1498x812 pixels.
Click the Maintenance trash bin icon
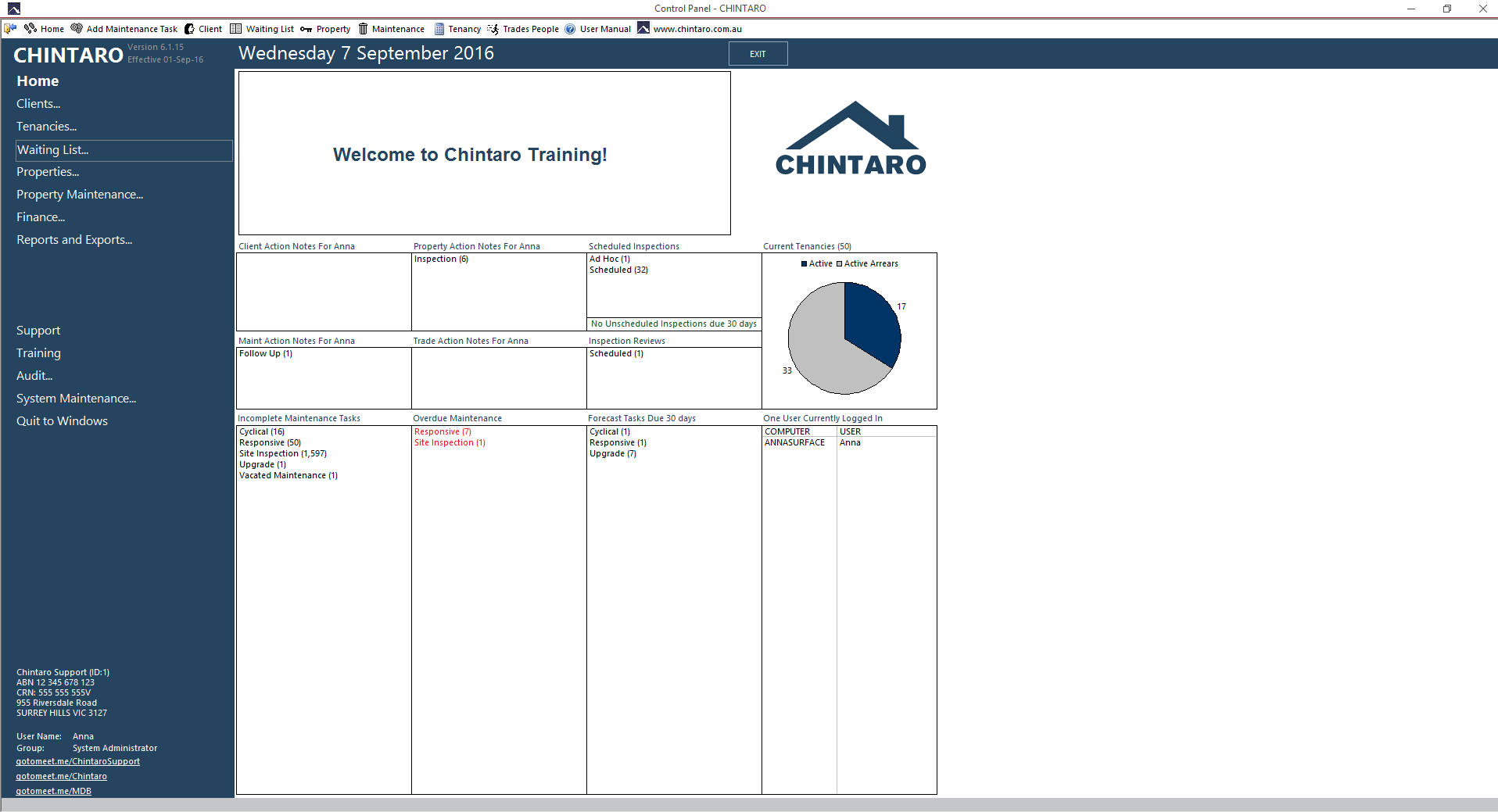click(363, 29)
